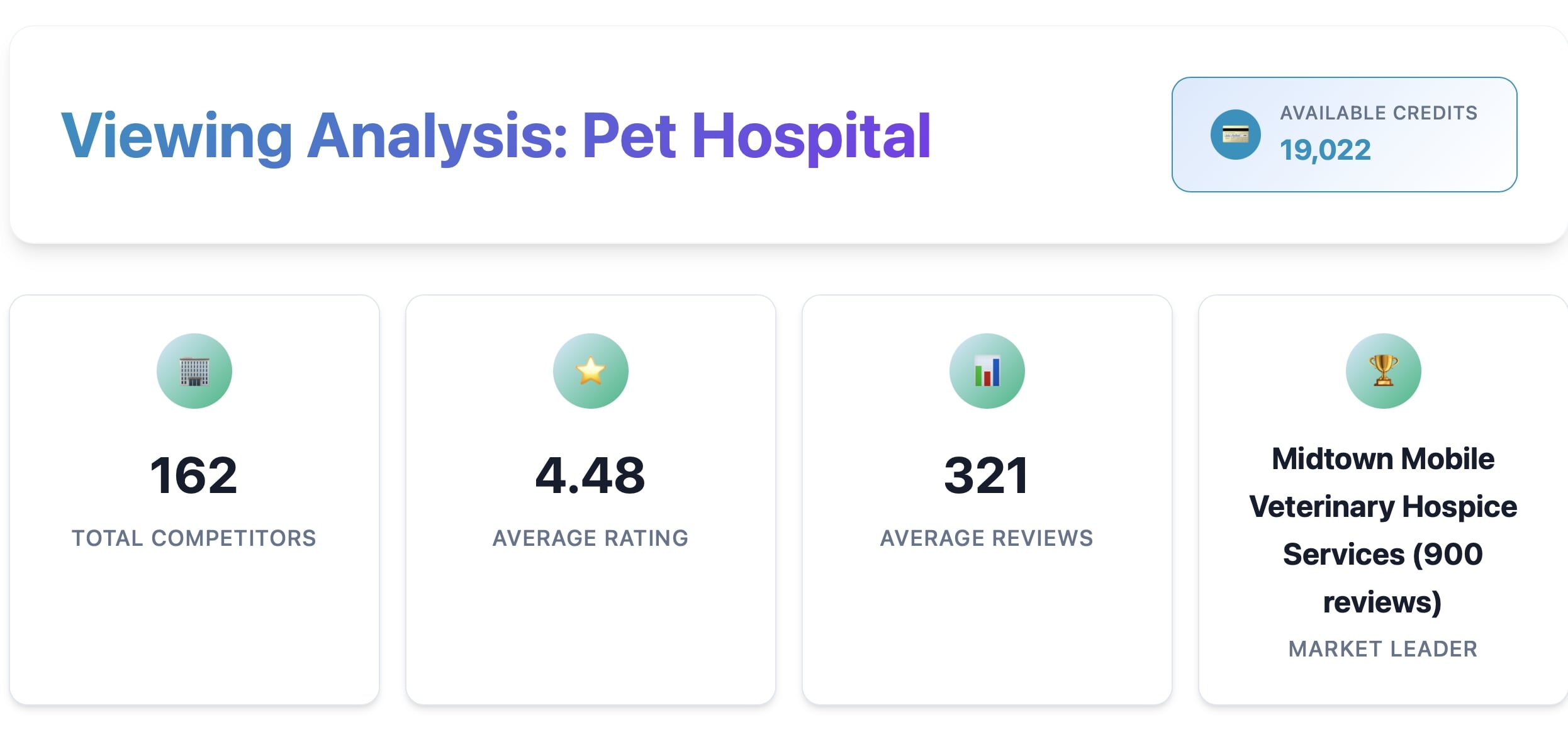
Task: Click the Average Rating value 4.48
Action: (x=590, y=476)
